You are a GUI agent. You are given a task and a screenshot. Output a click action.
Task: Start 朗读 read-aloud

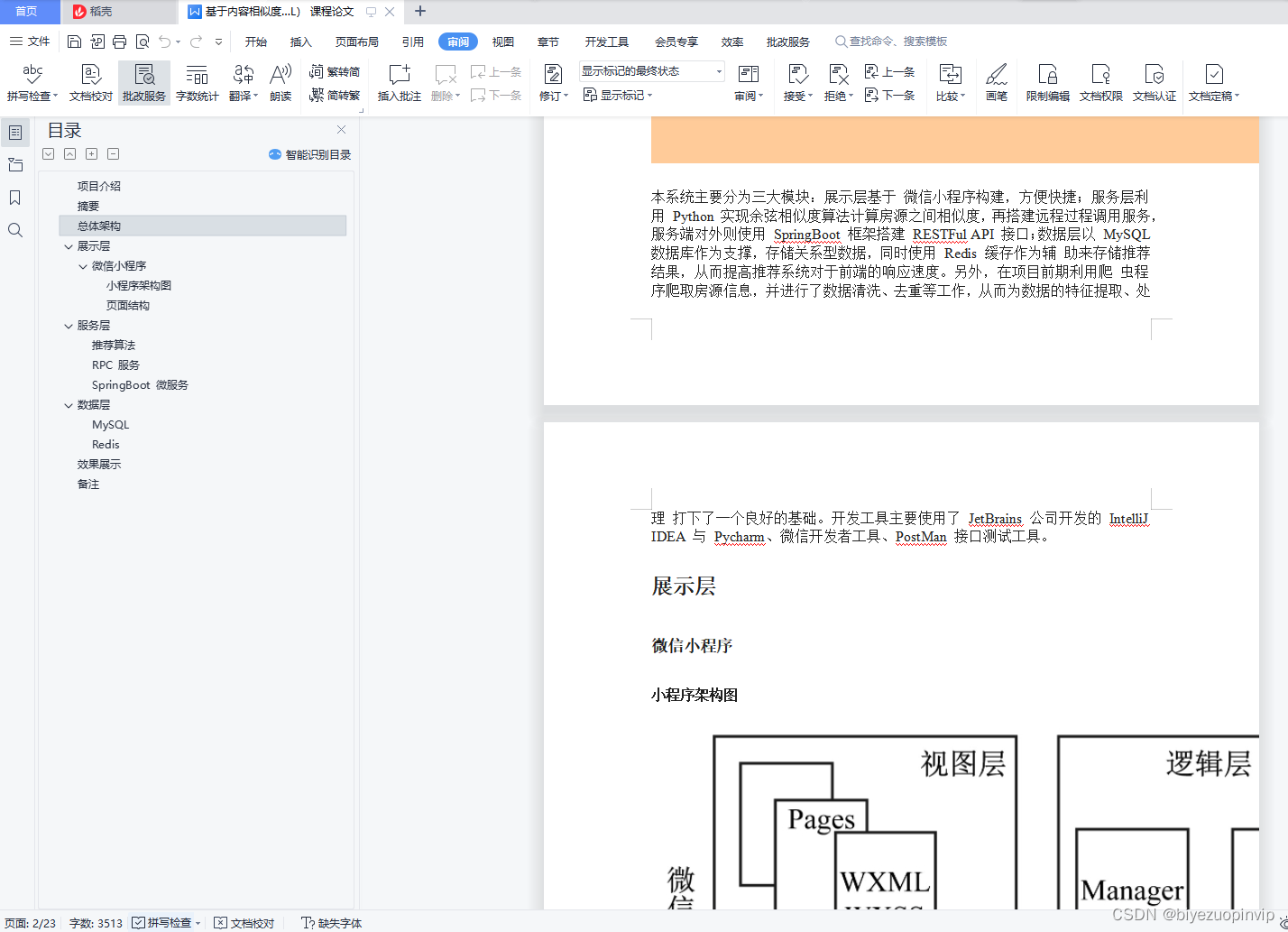pyautogui.click(x=281, y=81)
